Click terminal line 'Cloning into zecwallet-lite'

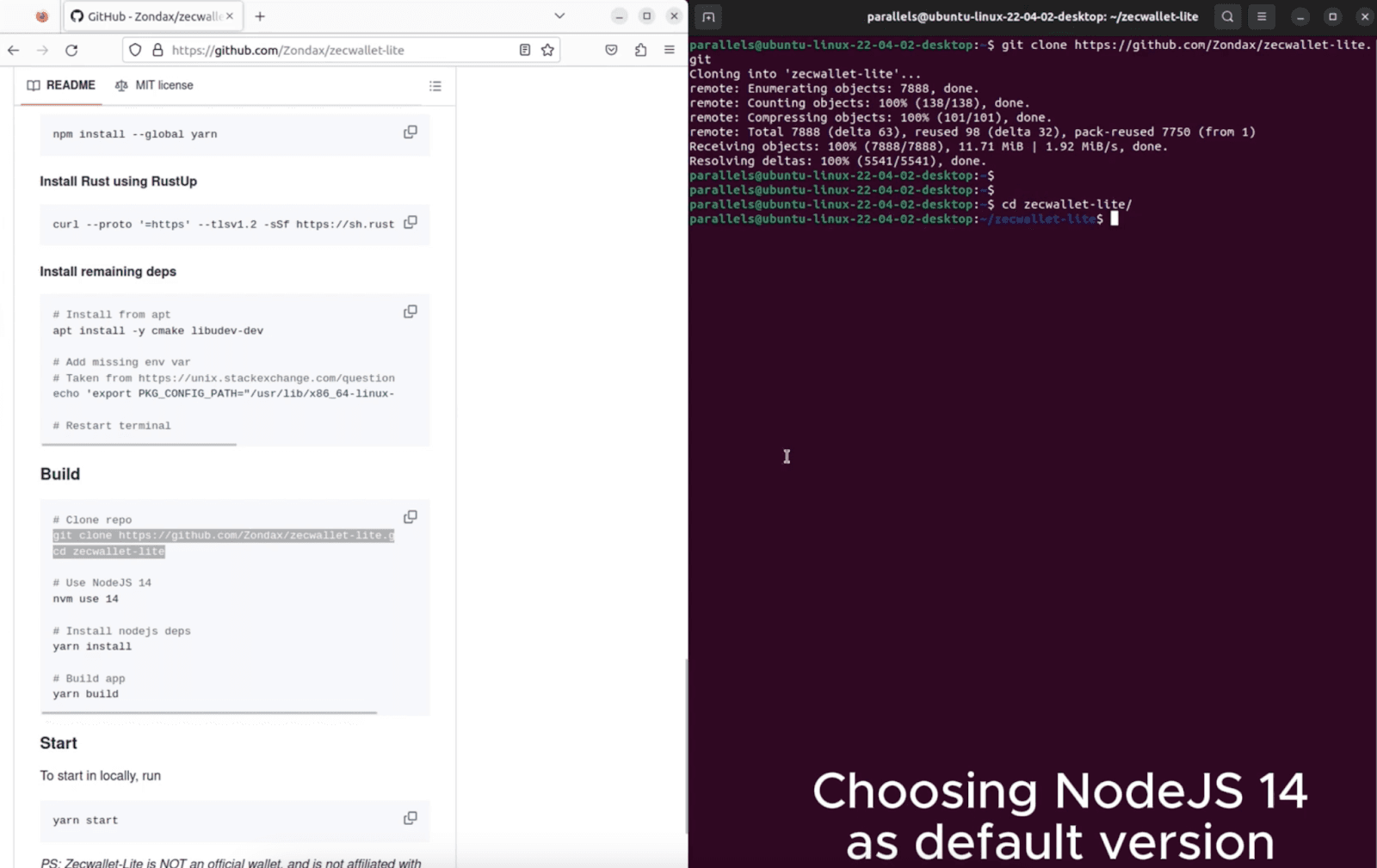point(805,74)
